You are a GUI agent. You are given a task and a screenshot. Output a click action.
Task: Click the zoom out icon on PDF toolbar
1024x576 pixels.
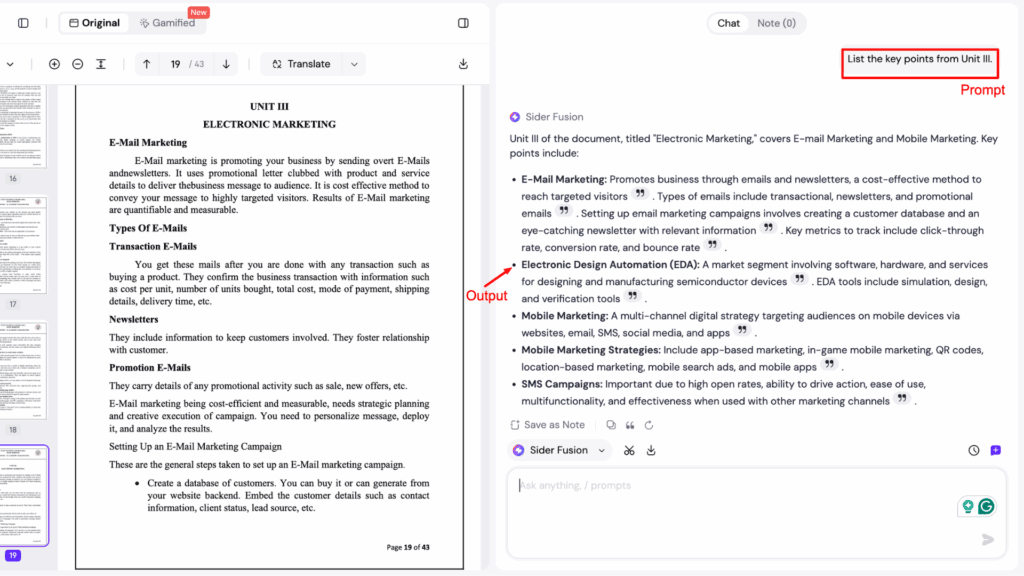(x=78, y=63)
